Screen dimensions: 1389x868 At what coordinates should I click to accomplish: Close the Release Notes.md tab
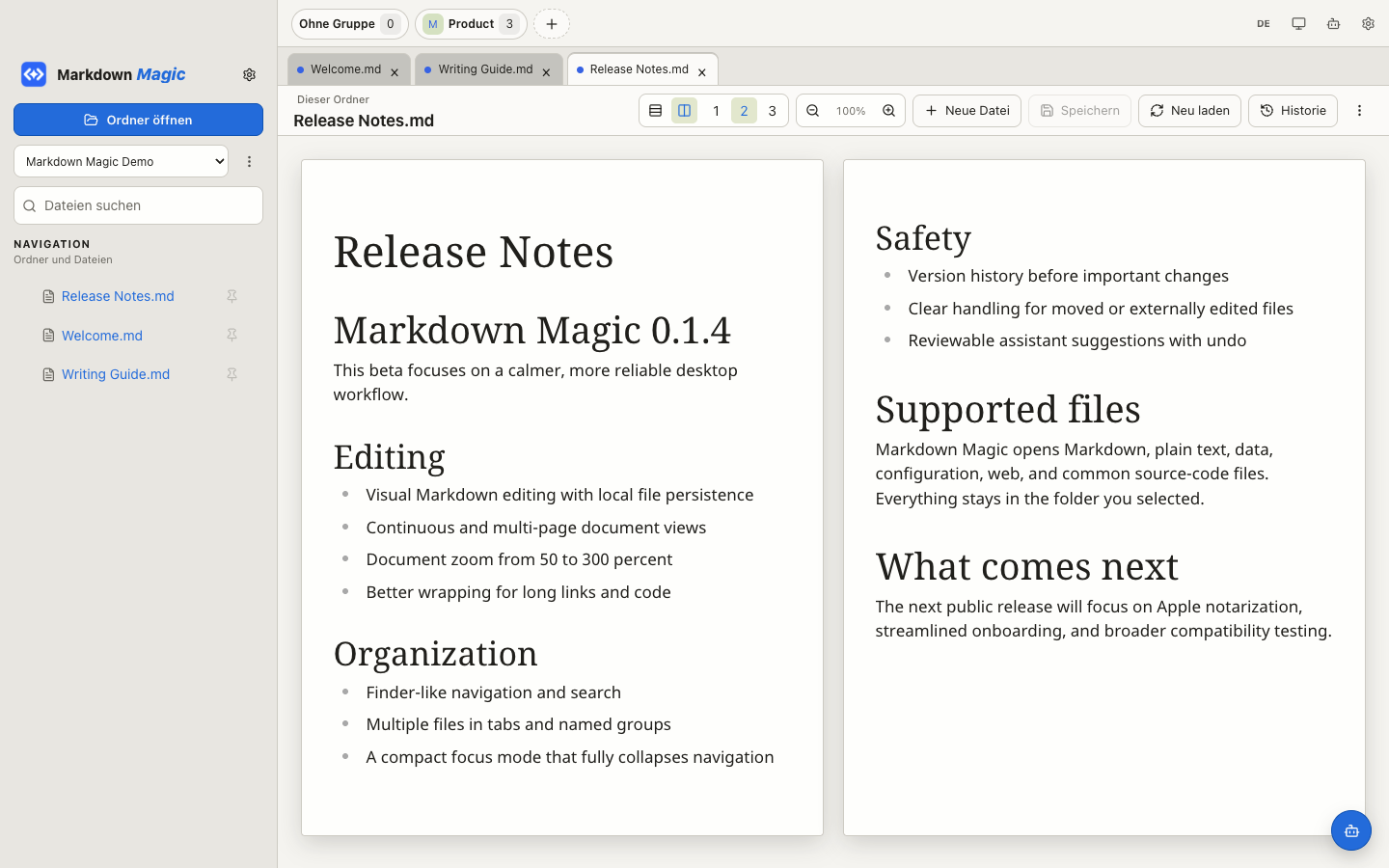pos(702,72)
